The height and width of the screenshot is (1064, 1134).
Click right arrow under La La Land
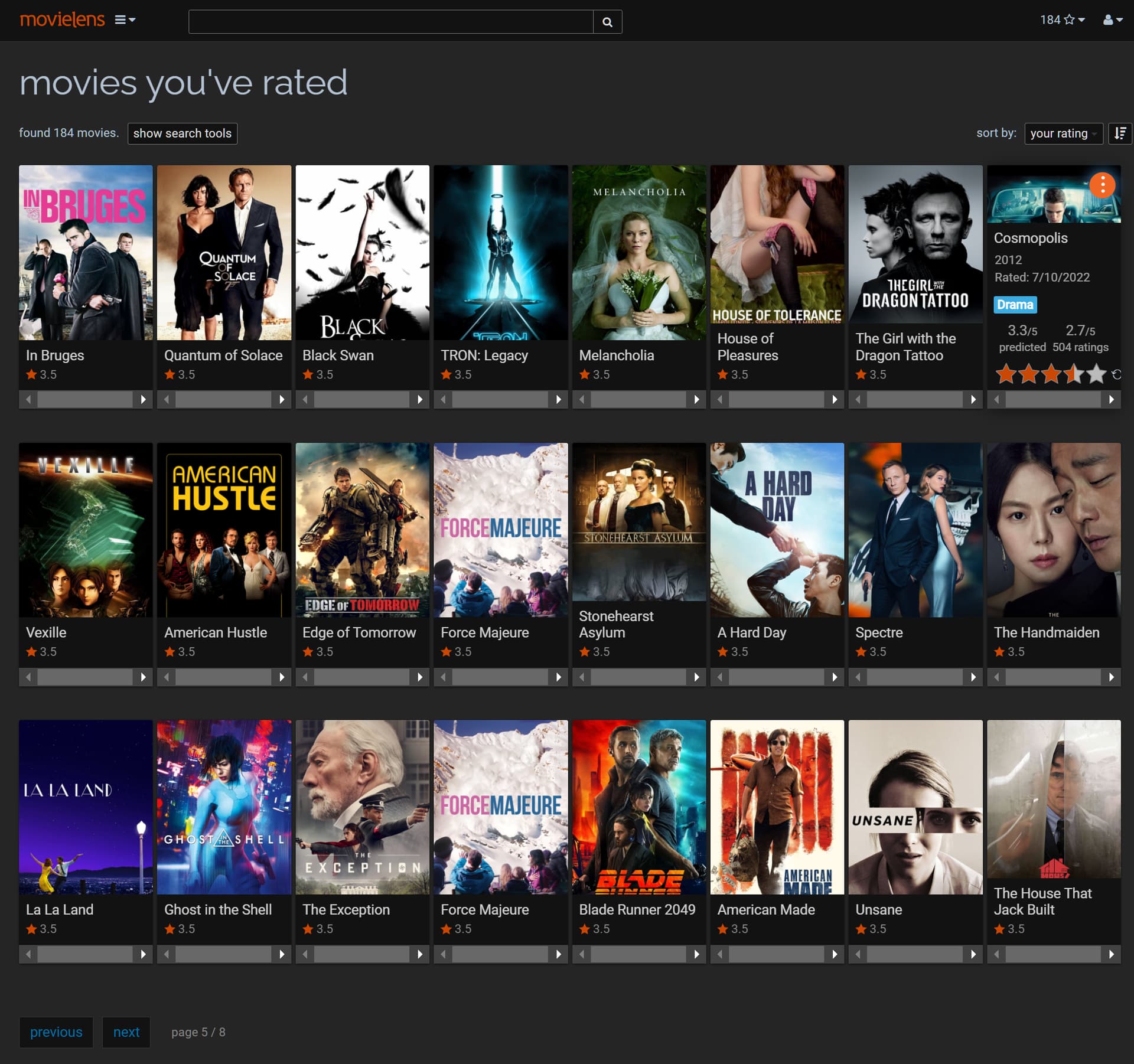[x=144, y=954]
